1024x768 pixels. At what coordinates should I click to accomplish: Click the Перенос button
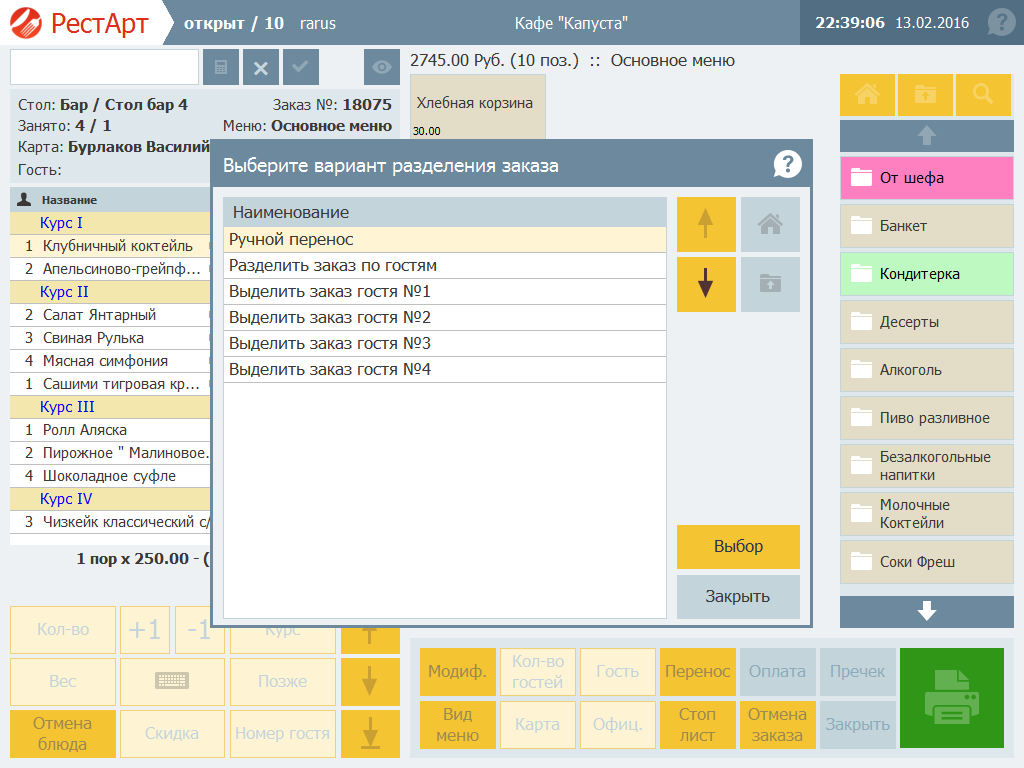pyautogui.click(x=697, y=671)
